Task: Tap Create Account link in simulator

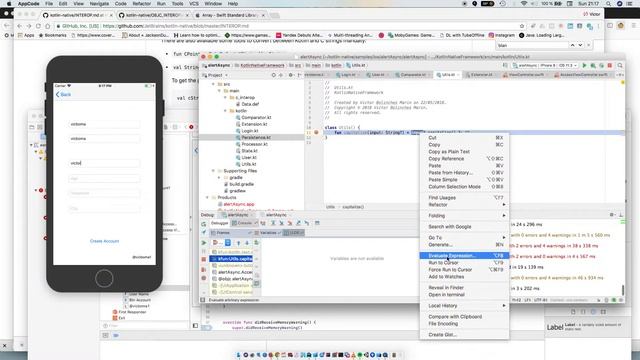Action: [104, 241]
